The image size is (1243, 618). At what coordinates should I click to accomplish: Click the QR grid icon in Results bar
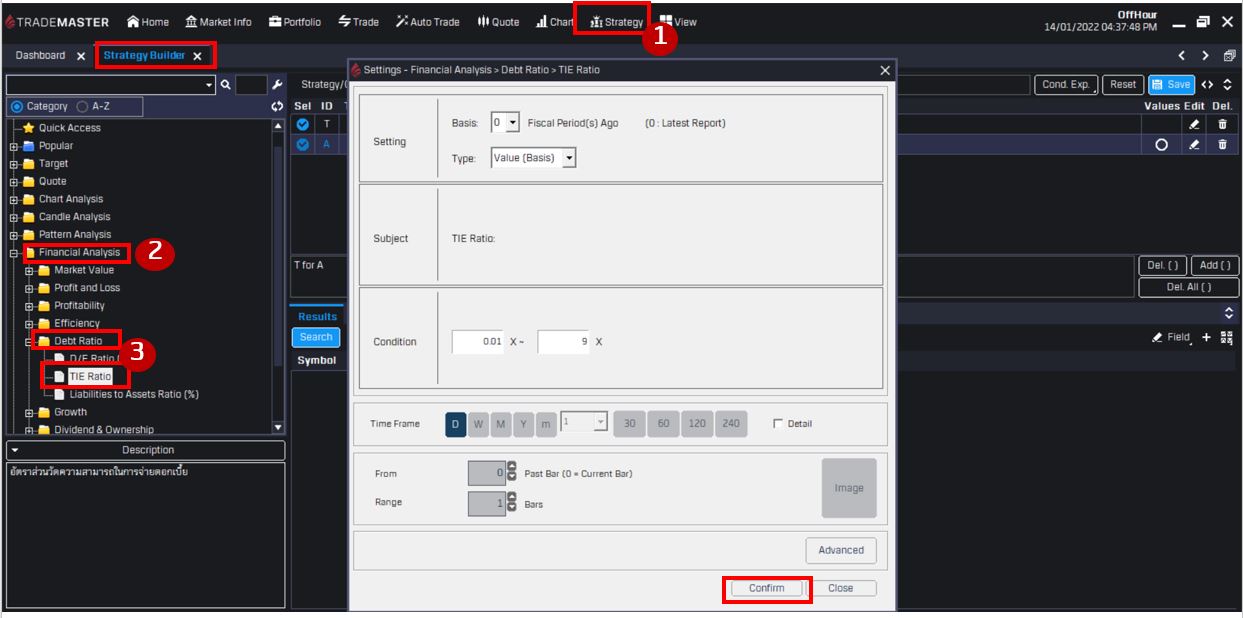point(1227,338)
